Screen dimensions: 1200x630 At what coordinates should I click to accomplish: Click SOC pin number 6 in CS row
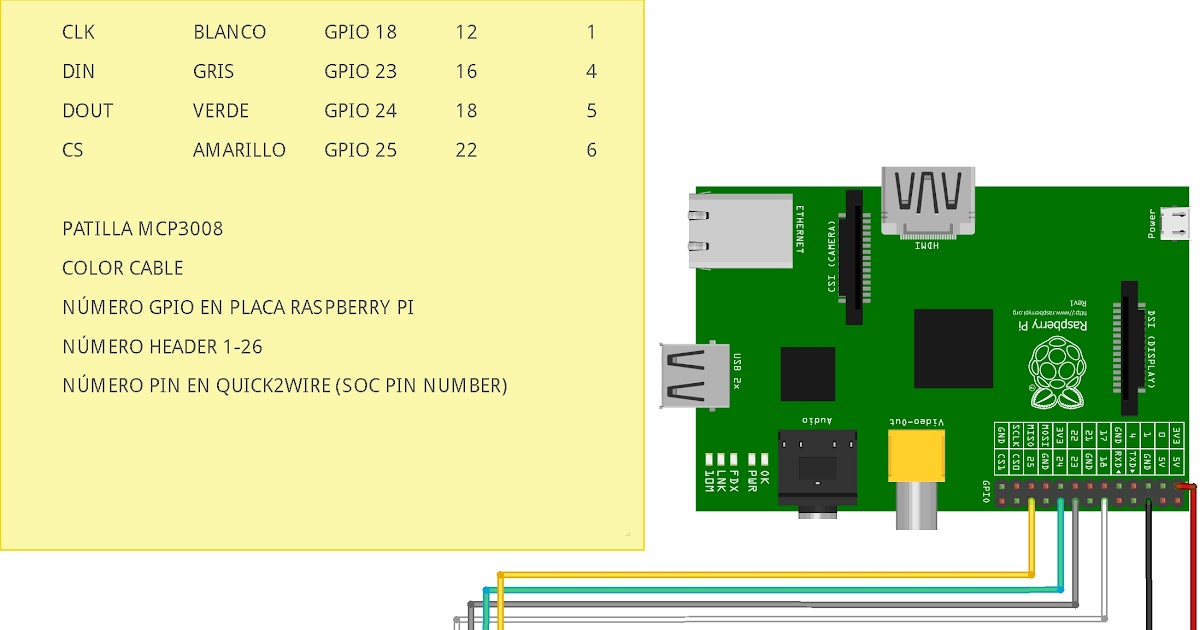592,150
